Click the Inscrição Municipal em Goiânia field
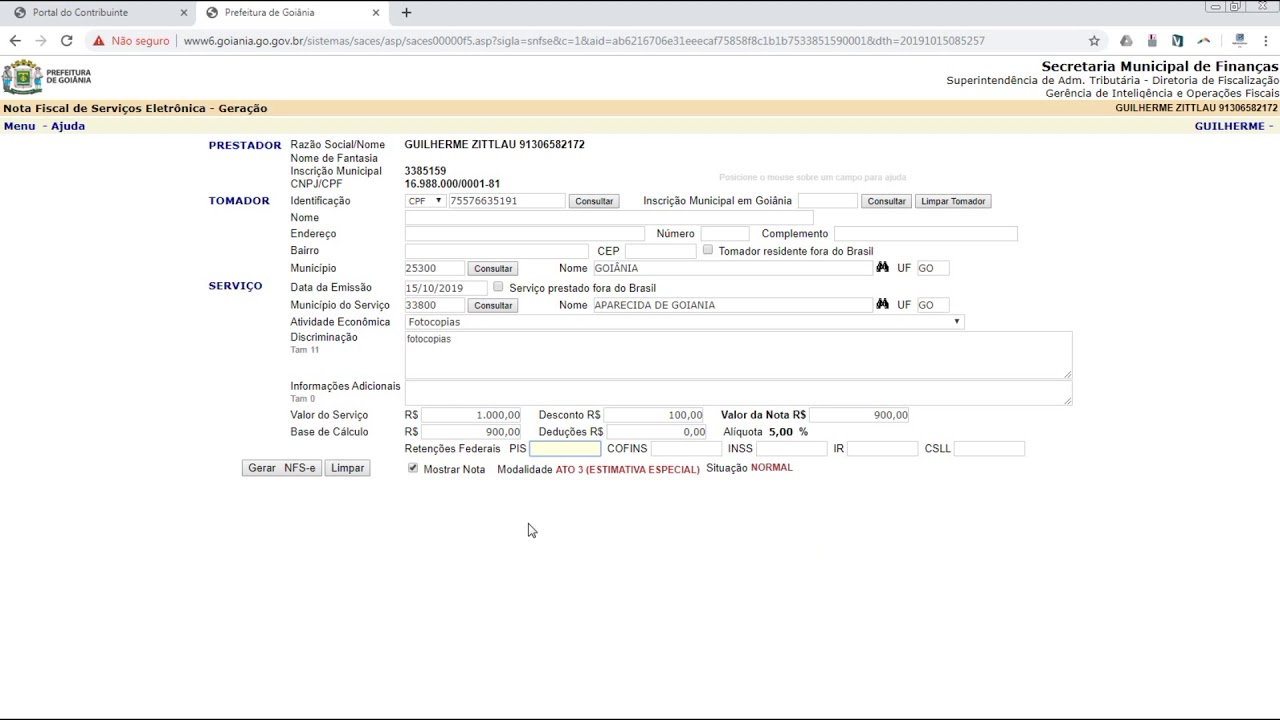1280x720 pixels. [828, 201]
